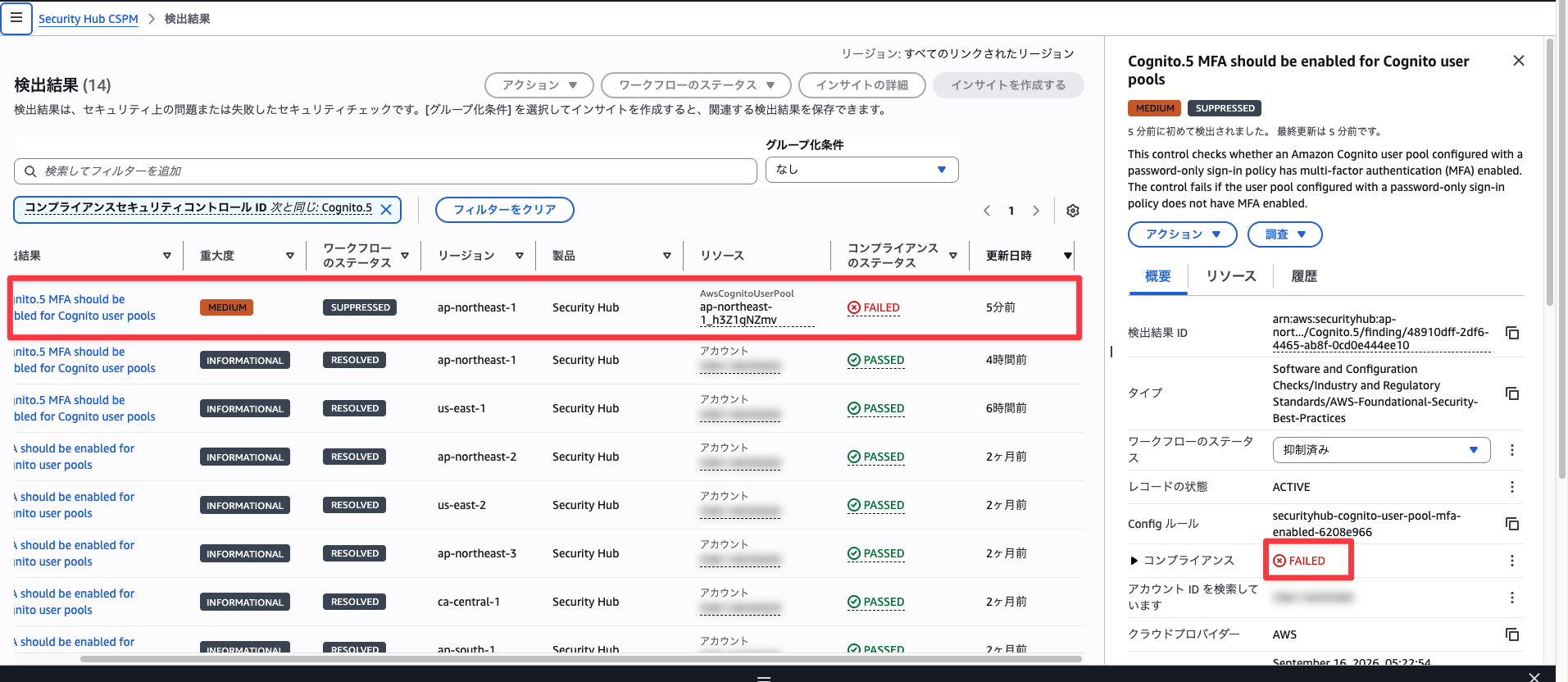Copy the Config ルール value

tap(1512, 524)
